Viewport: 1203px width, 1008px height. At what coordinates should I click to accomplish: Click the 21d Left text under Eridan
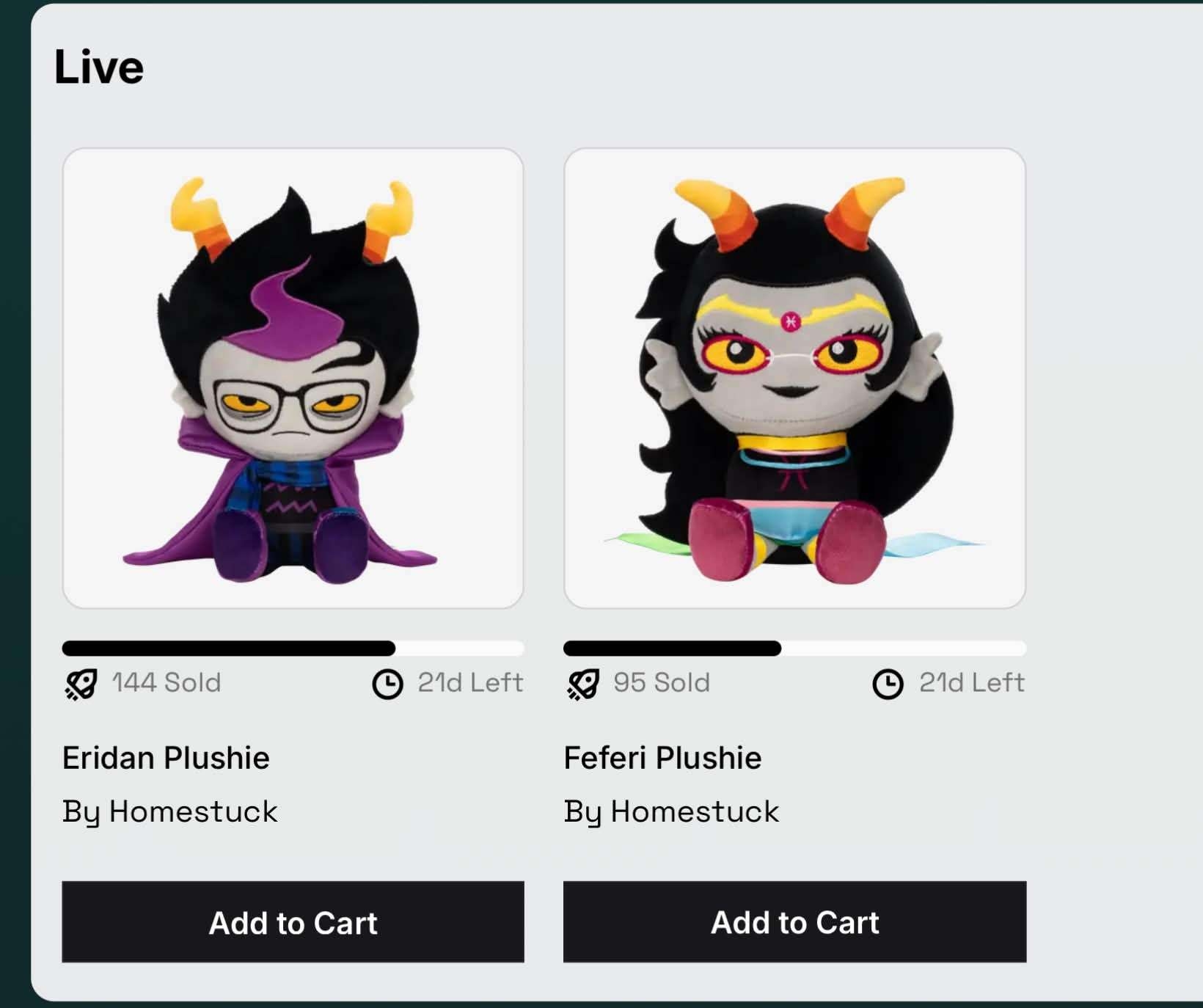pyautogui.click(x=470, y=683)
